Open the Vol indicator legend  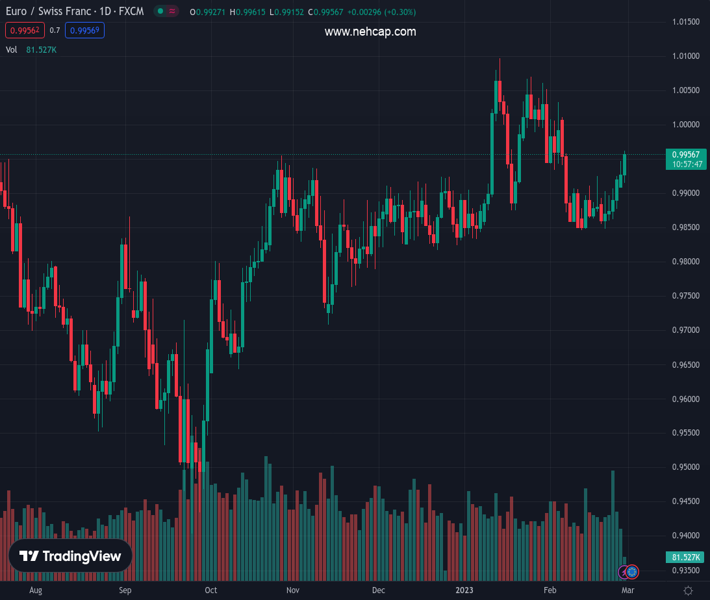12,49
